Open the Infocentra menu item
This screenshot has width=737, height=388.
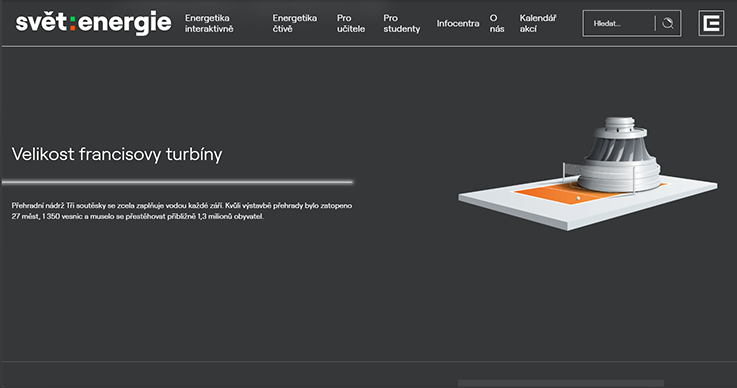[458, 23]
